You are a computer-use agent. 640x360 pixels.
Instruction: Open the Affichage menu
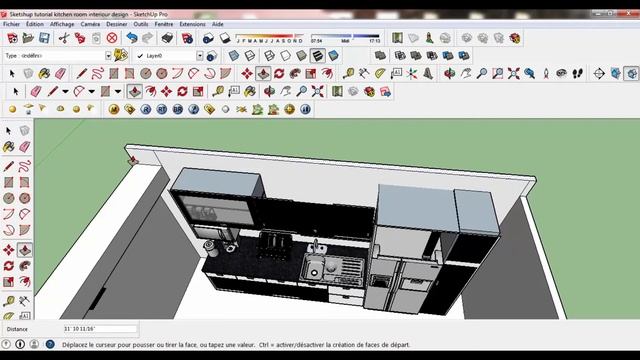62,24
